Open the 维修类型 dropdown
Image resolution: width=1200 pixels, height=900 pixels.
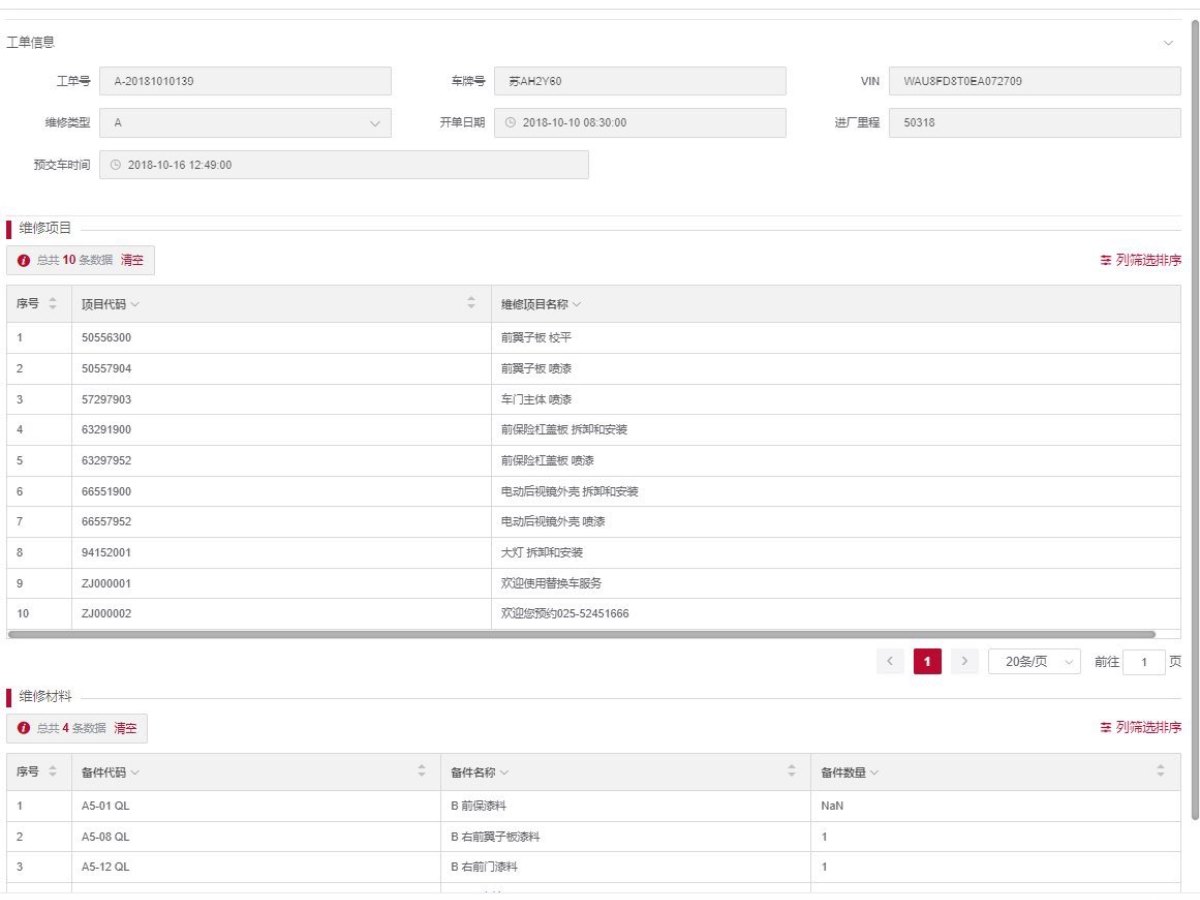point(375,123)
